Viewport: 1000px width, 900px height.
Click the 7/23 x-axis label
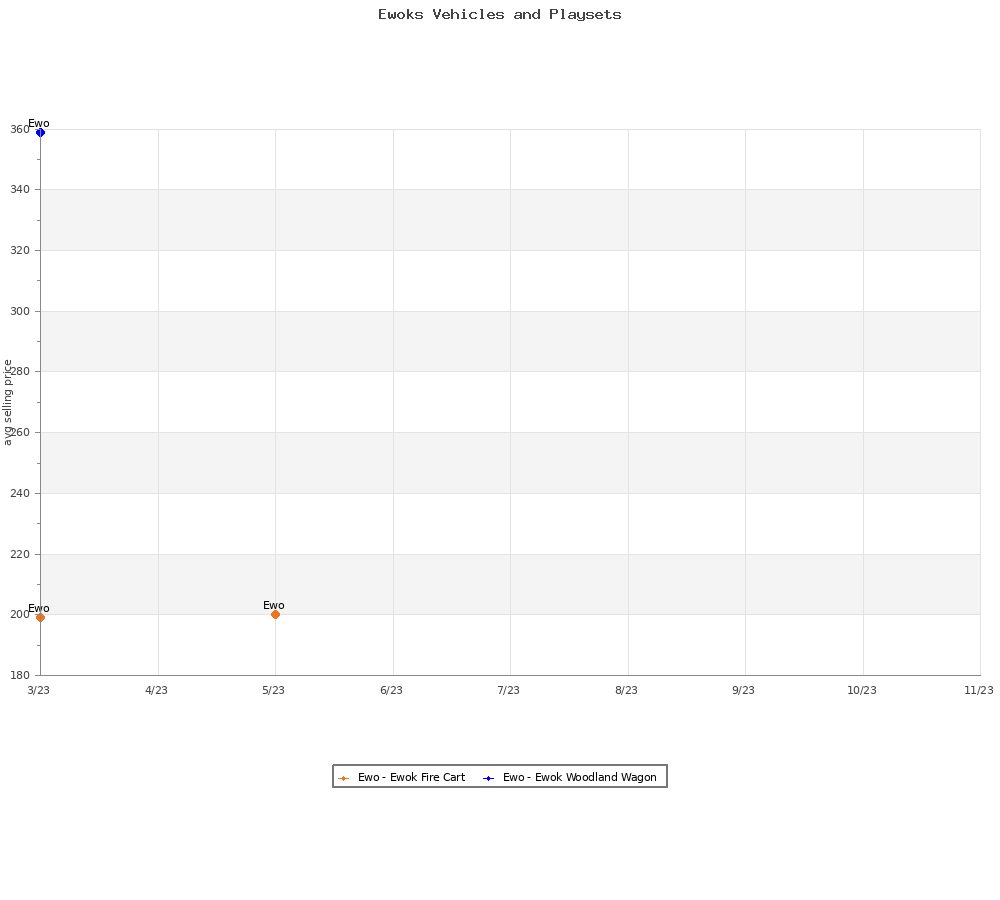[x=508, y=690]
